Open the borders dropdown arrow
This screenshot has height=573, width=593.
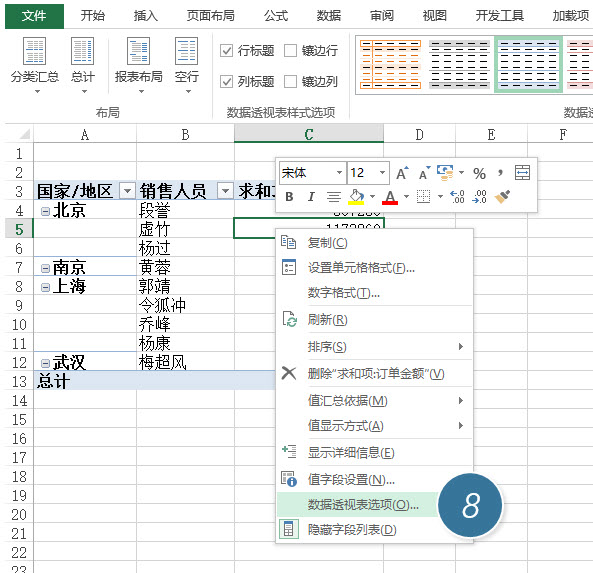[440, 197]
